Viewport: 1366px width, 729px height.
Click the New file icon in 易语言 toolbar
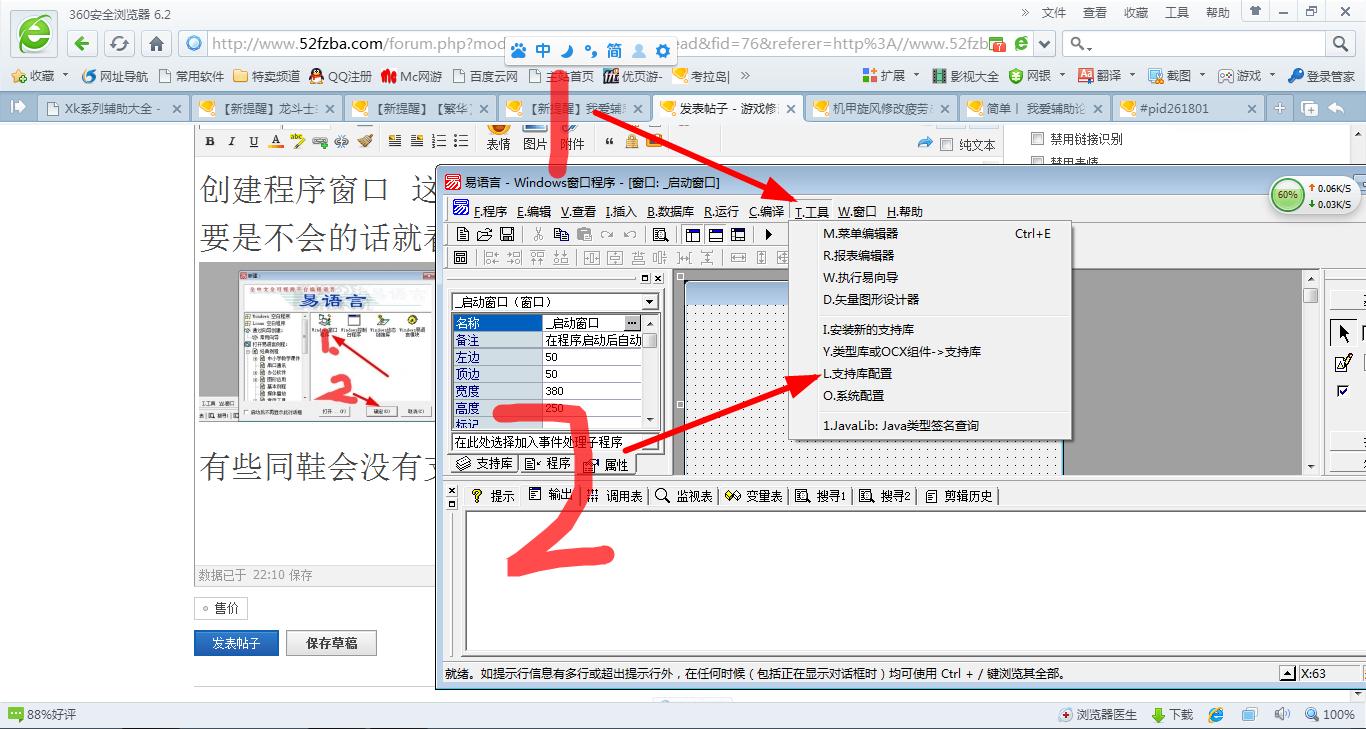click(x=463, y=235)
